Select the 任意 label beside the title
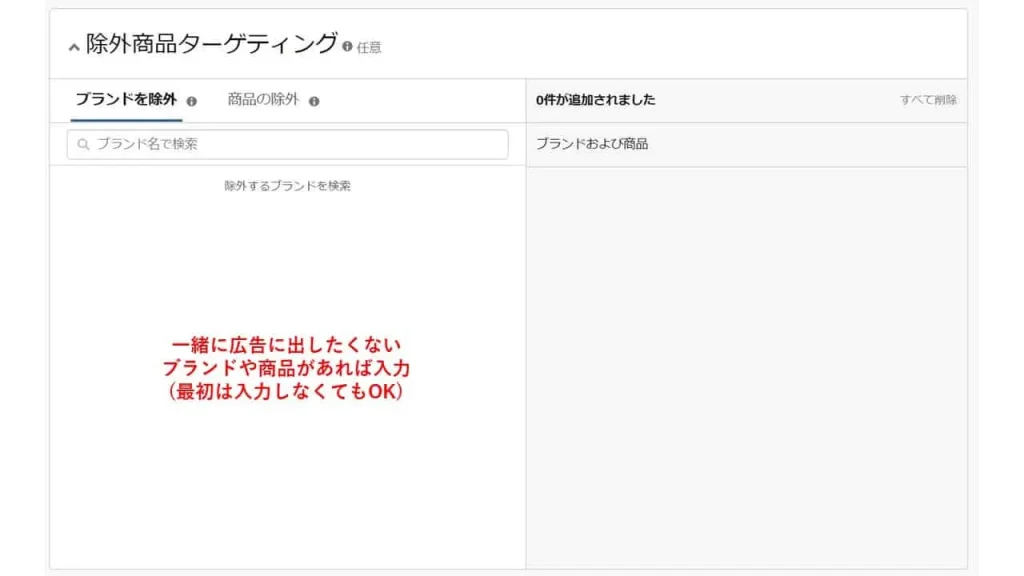 pyautogui.click(x=369, y=48)
